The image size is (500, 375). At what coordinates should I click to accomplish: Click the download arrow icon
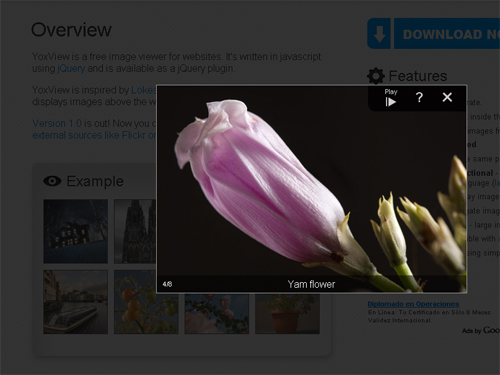pos(379,34)
